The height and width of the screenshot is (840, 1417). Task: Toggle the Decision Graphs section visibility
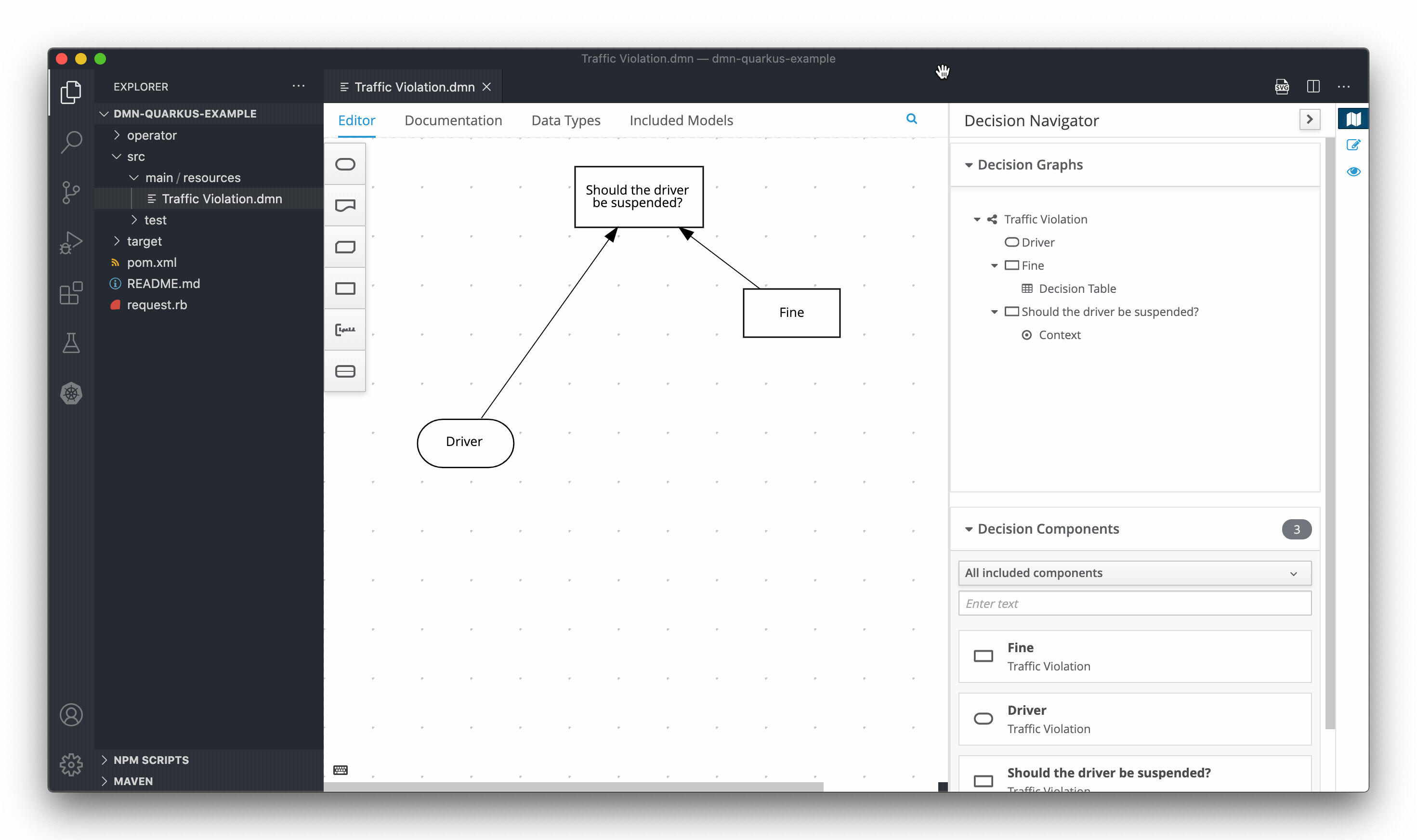[969, 164]
